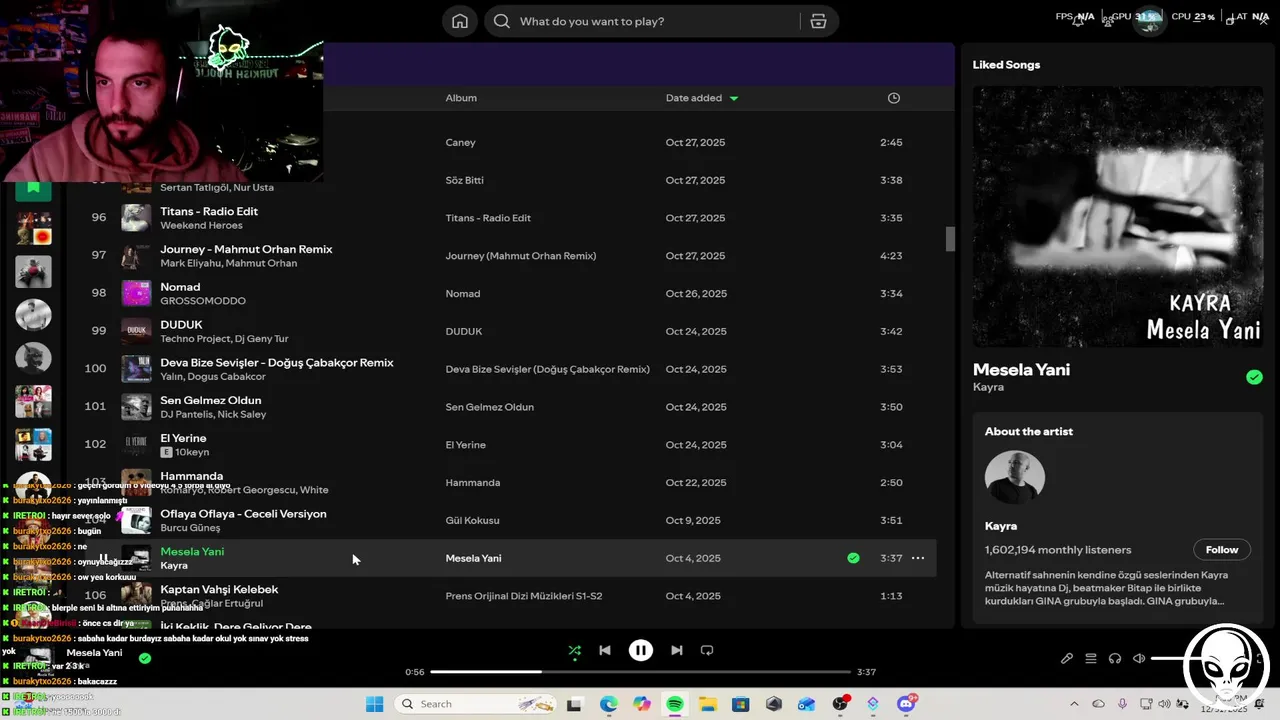Image resolution: width=1280 pixels, height=720 pixels.
Task: Open GROSSOMODDO artist link
Action: click(x=202, y=301)
